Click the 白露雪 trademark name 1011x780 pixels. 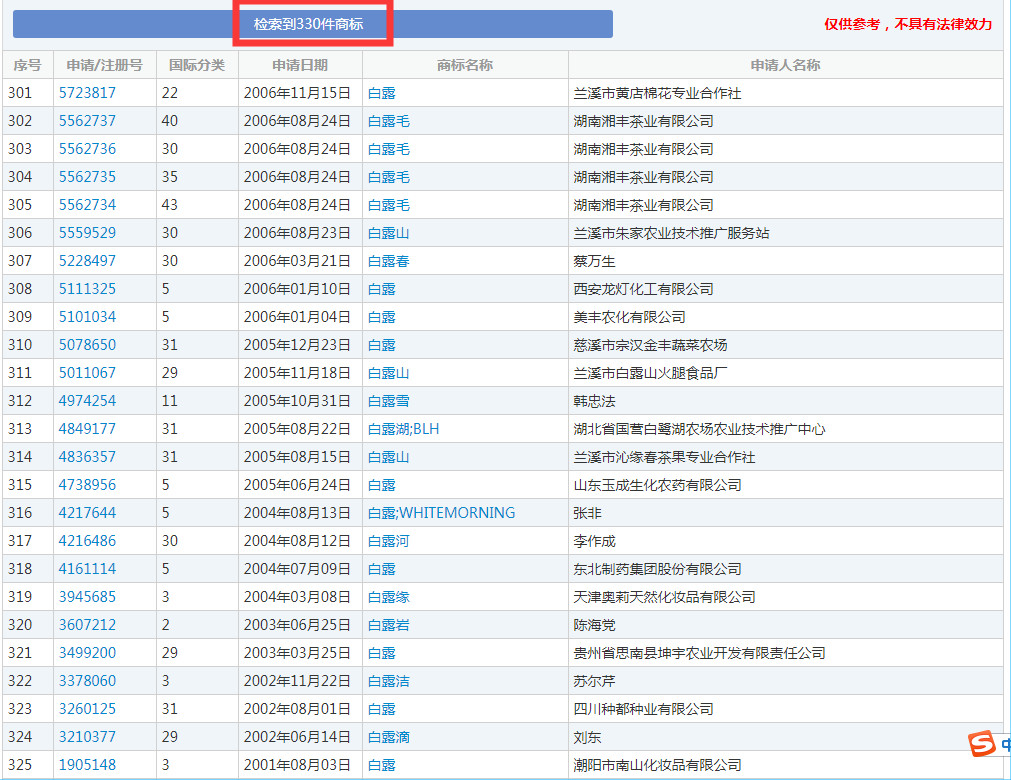(389, 401)
